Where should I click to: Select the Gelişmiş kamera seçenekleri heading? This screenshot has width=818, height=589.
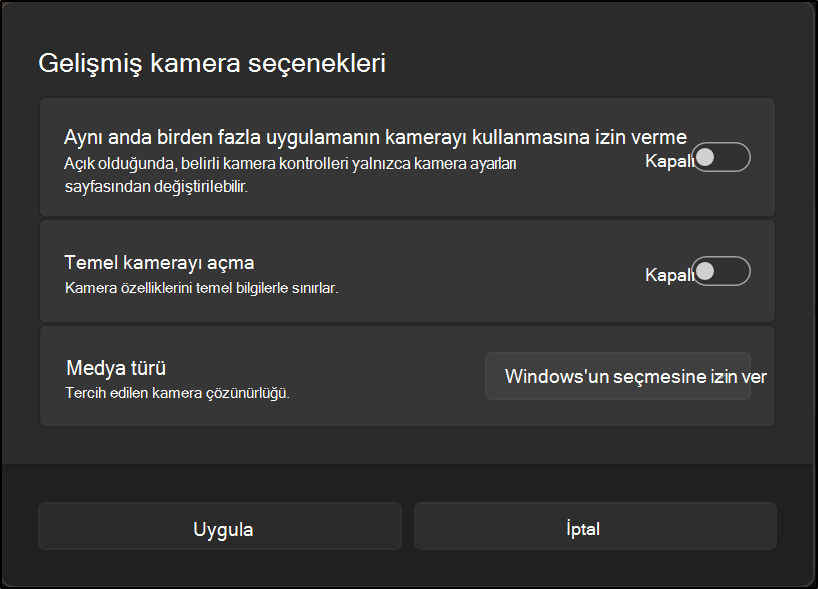[212, 63]
